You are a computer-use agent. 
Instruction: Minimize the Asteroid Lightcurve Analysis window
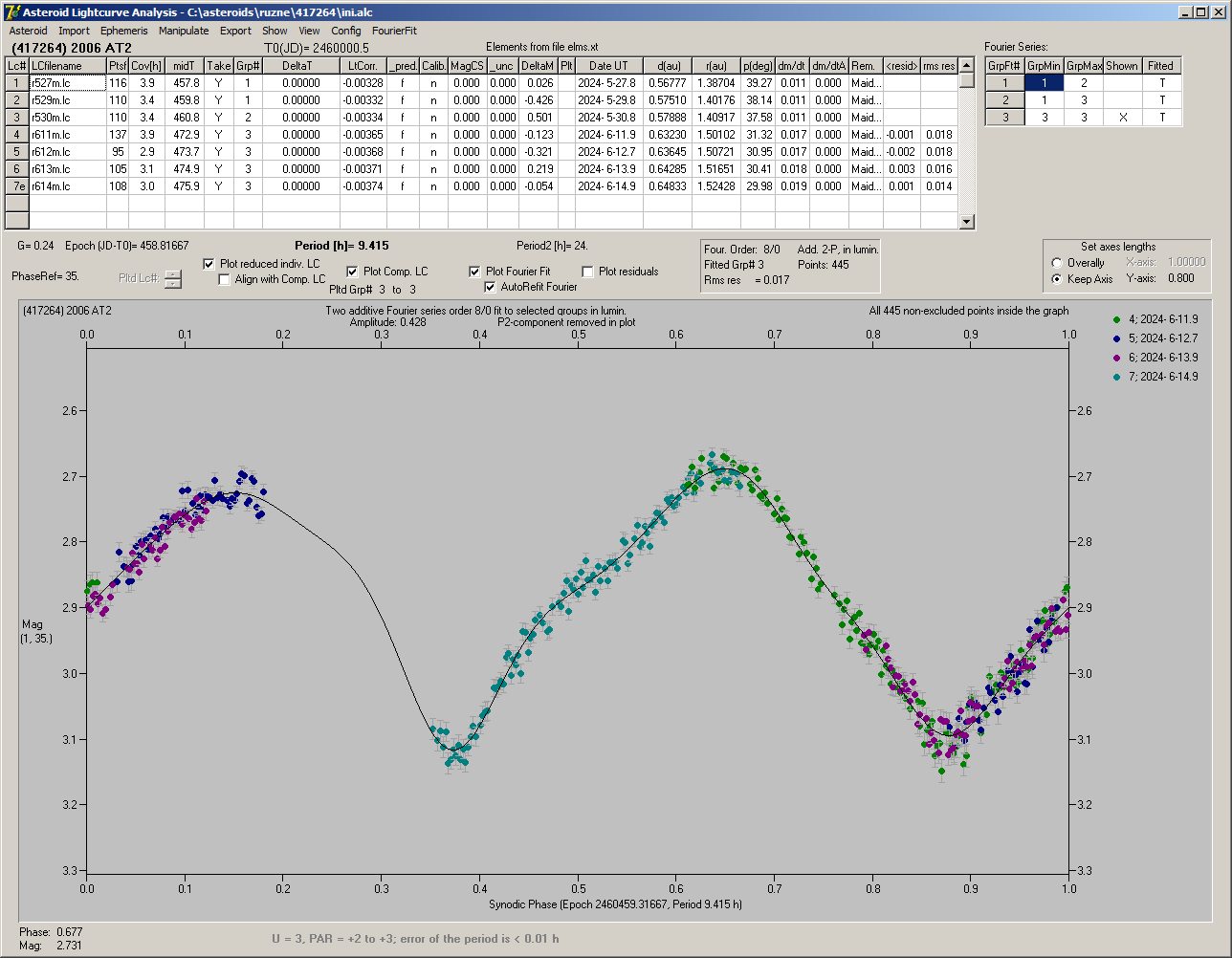[x=1186, y=11]
